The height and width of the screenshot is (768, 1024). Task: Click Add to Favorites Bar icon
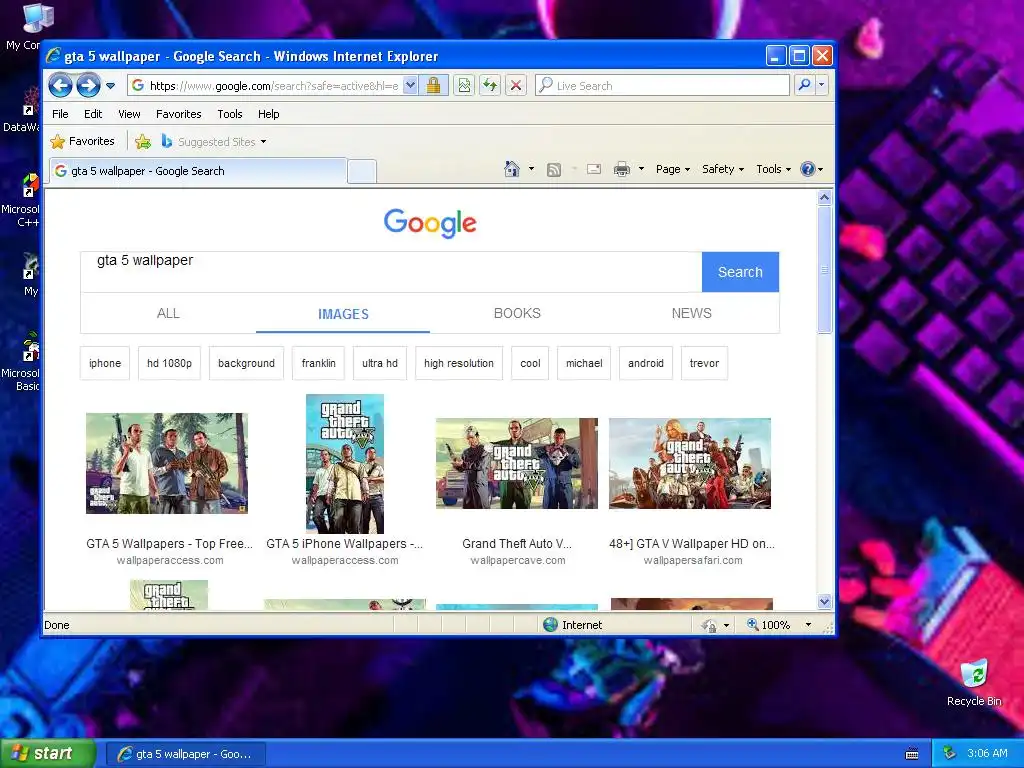point(143,141)
